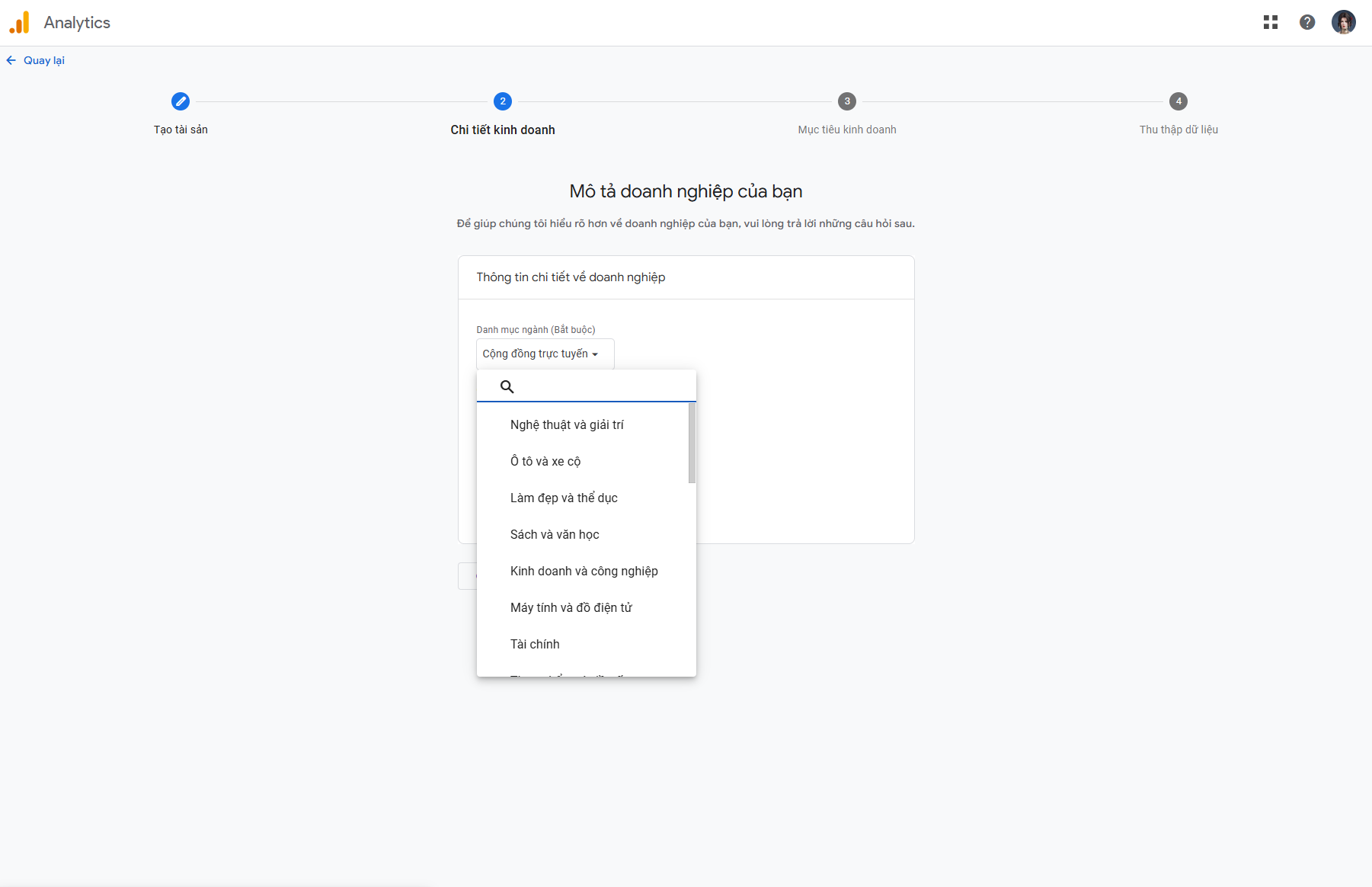Screen dimensions: 1372x887
Task: Click the Google Analytics logo
Action: tap(19, 23)
